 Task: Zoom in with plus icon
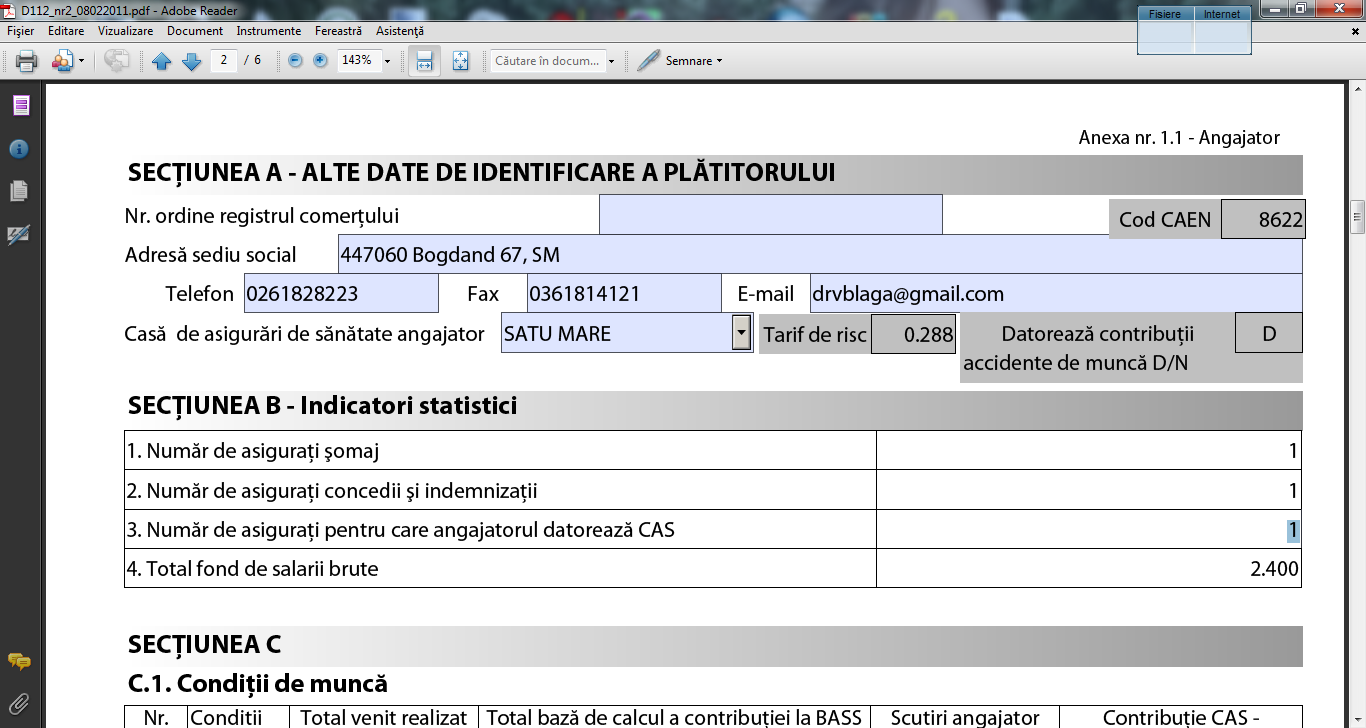point(320,60)
